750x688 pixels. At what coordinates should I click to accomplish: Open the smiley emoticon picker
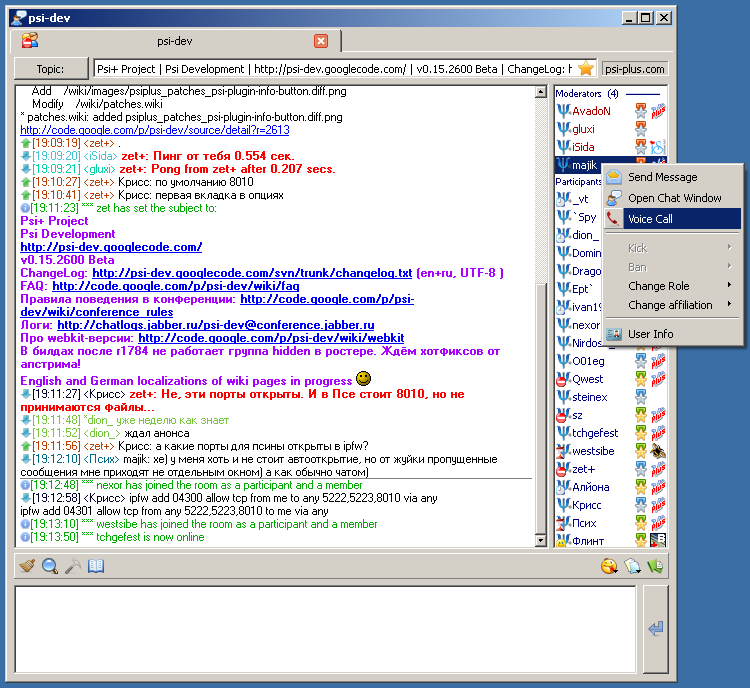609,567
